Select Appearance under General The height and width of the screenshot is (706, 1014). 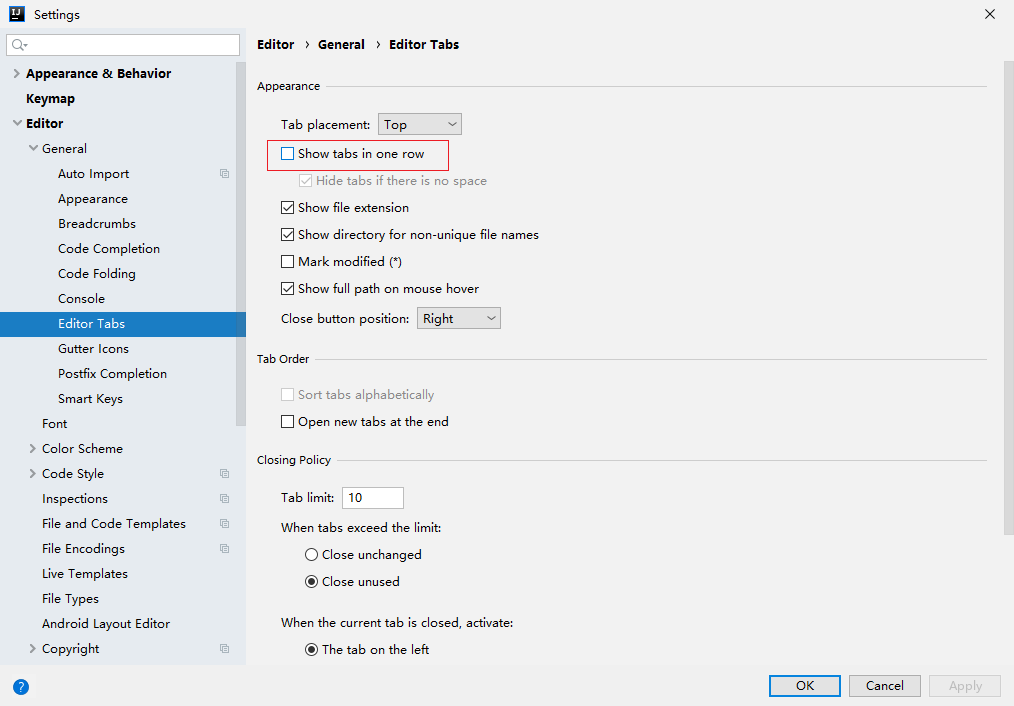[x=92, y=198]
